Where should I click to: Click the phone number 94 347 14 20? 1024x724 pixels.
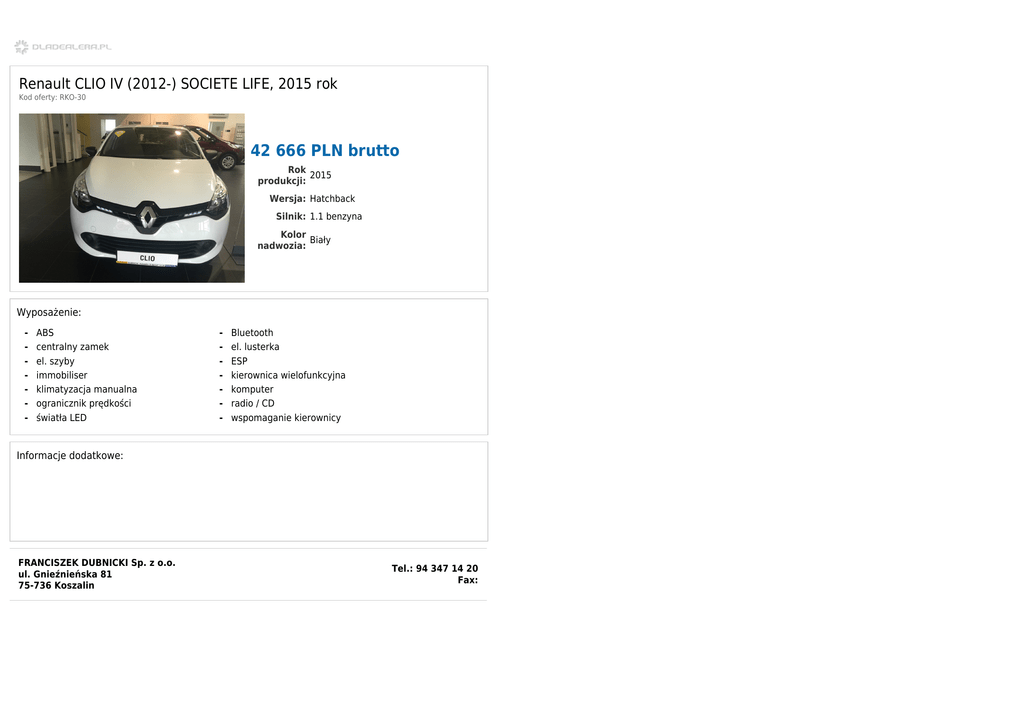click(447, 569)
